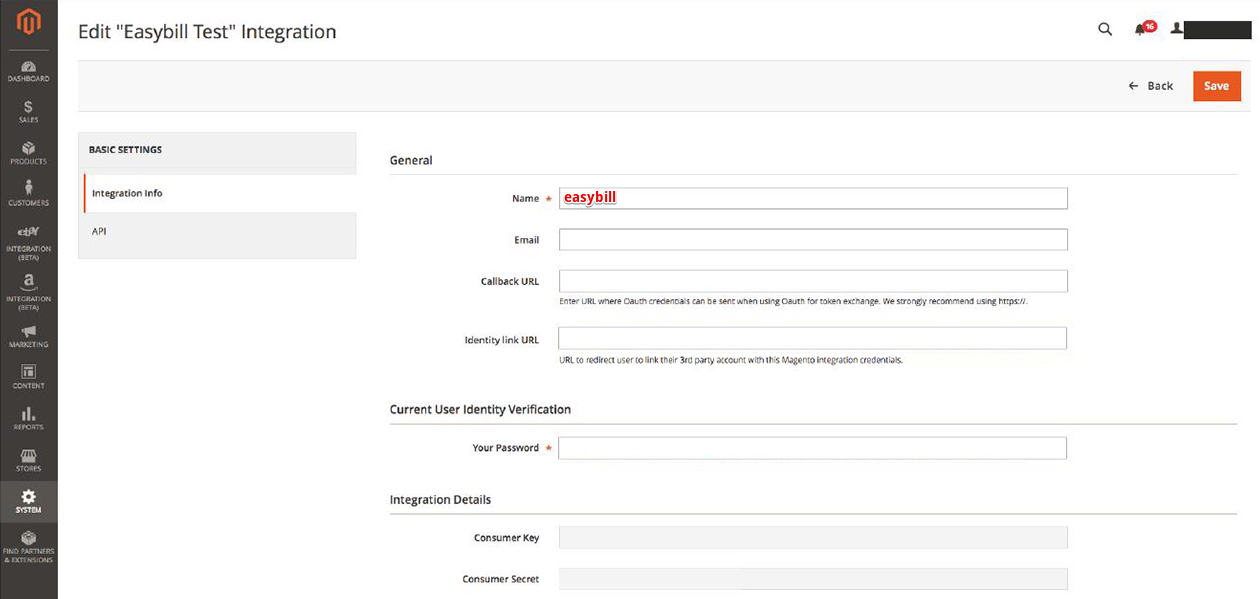This screenshot has width=1260, height=599.
Task: Open the eBay Integration (Beta) menu
Action: tap(29, 243)
